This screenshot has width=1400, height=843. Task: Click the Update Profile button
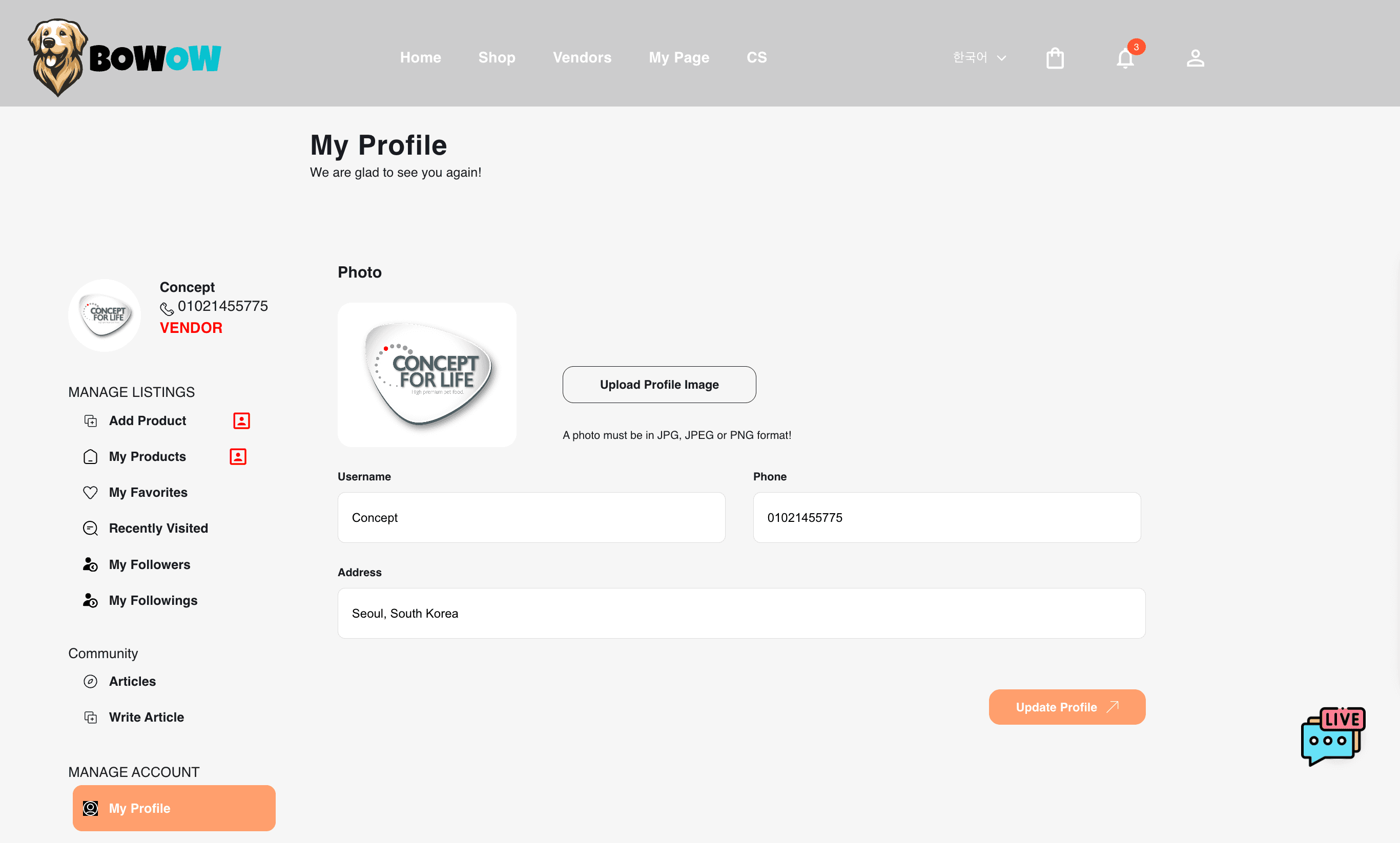[x=1066, y=707]
